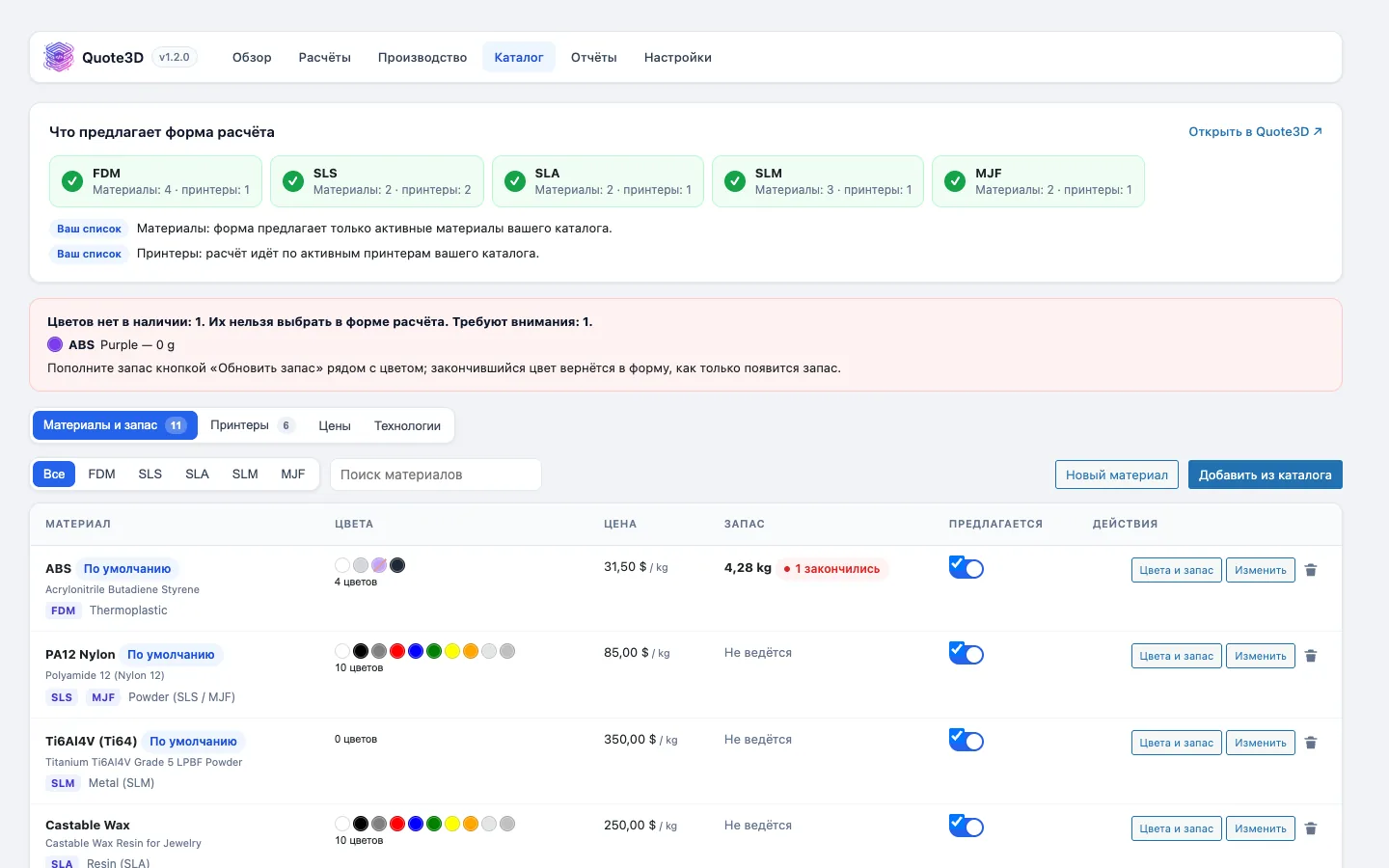Viewport: 1389px width, 868px height.
Task: Open 'Цвета и запас' for Ti6Al4V (Ti64)
Action: (x=1177, y=743)
